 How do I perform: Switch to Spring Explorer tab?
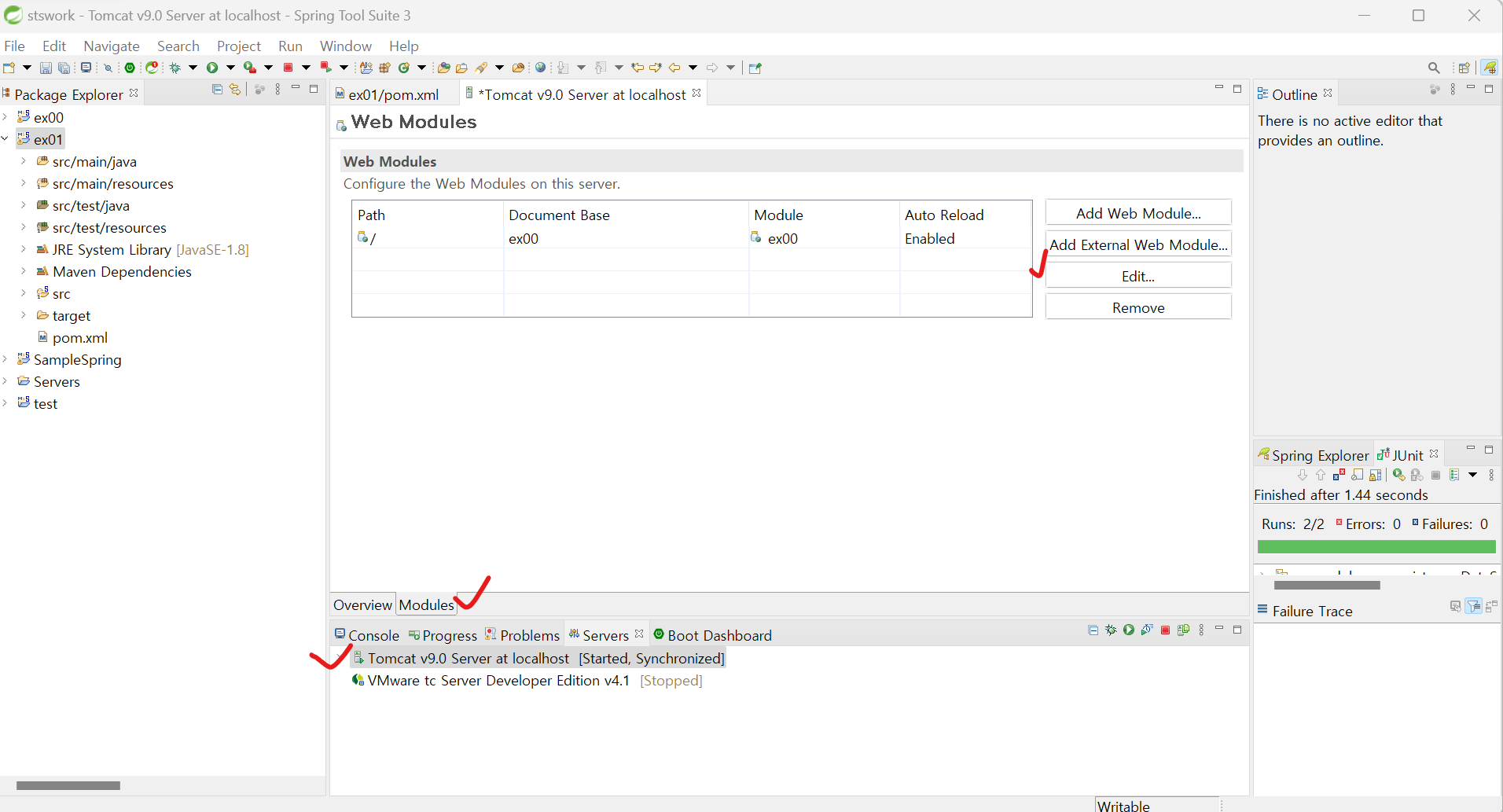1314,455
